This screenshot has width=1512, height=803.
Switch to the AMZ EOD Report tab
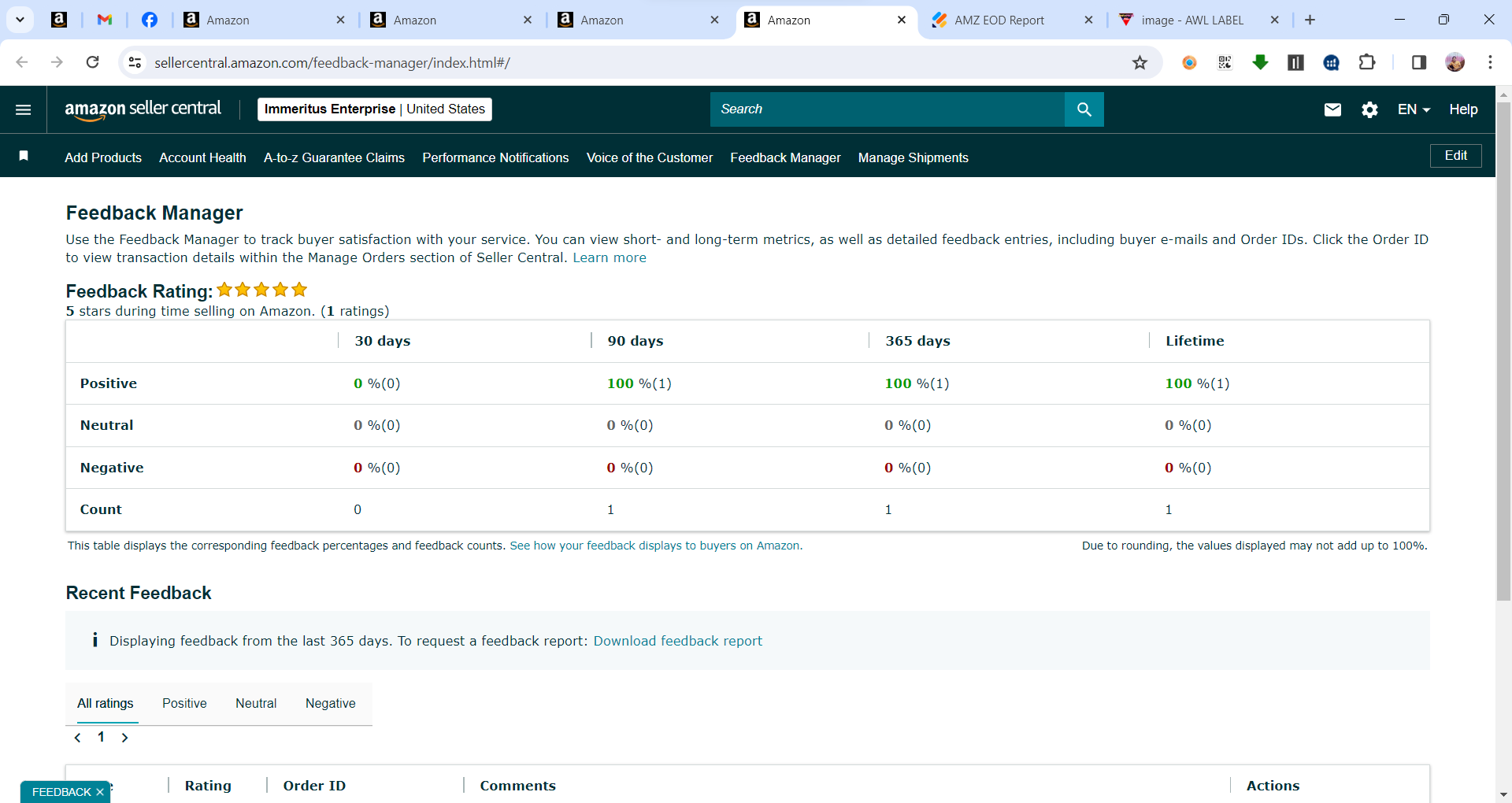coord(999,20)
